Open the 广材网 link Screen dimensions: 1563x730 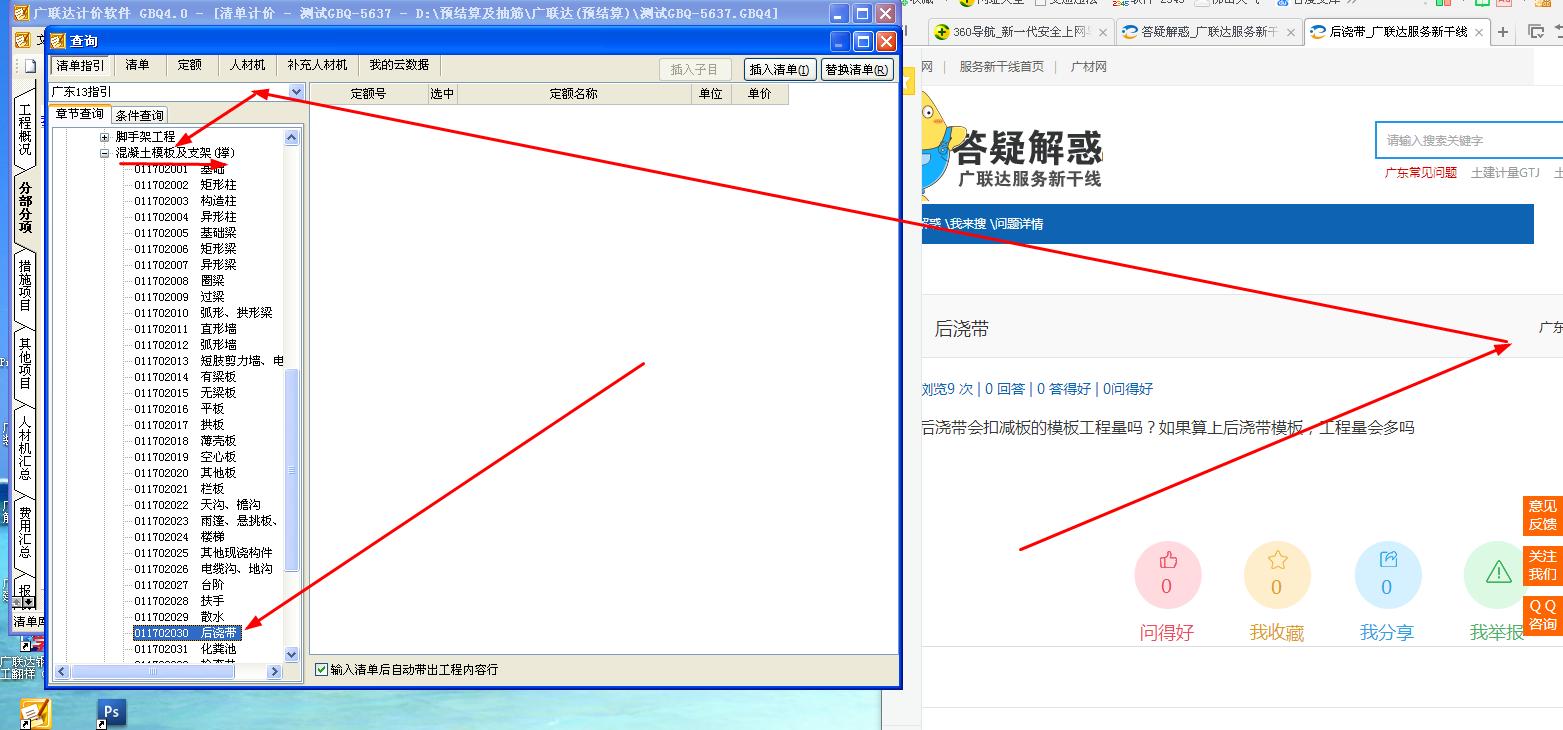(x=1088, y=66)
